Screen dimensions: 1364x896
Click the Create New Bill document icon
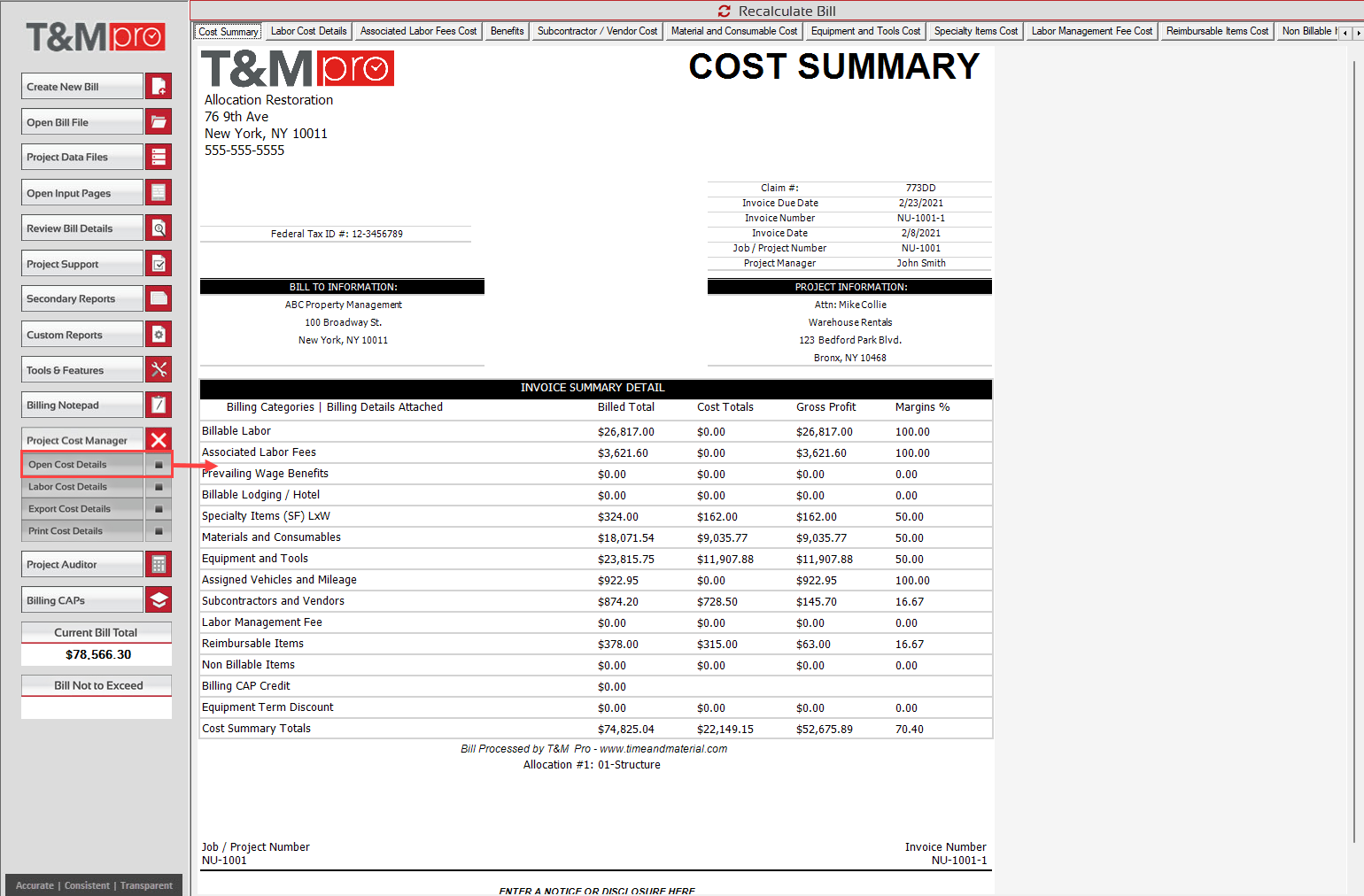pos(159,86)
